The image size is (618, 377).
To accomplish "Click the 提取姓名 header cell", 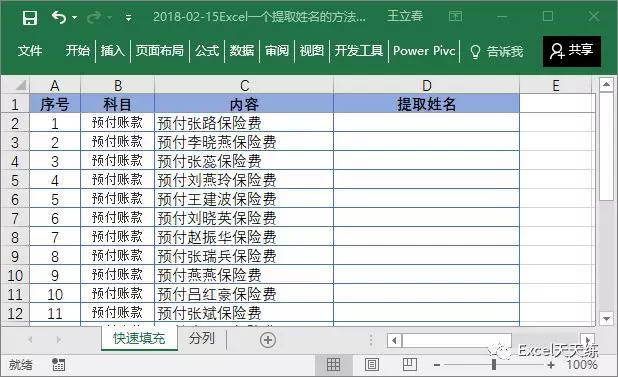I will pyautogui.click(x=426, y=104).
